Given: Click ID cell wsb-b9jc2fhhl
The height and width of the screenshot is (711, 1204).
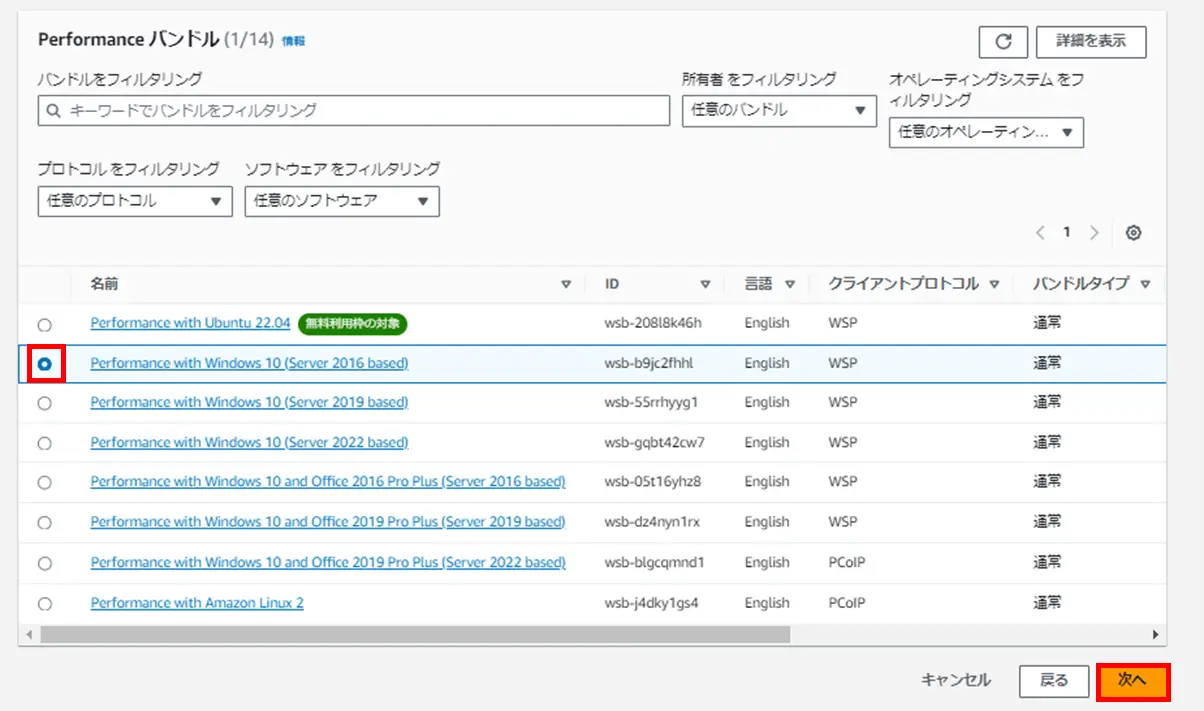Looking at the screenshot, I should (x=648, y=363).
